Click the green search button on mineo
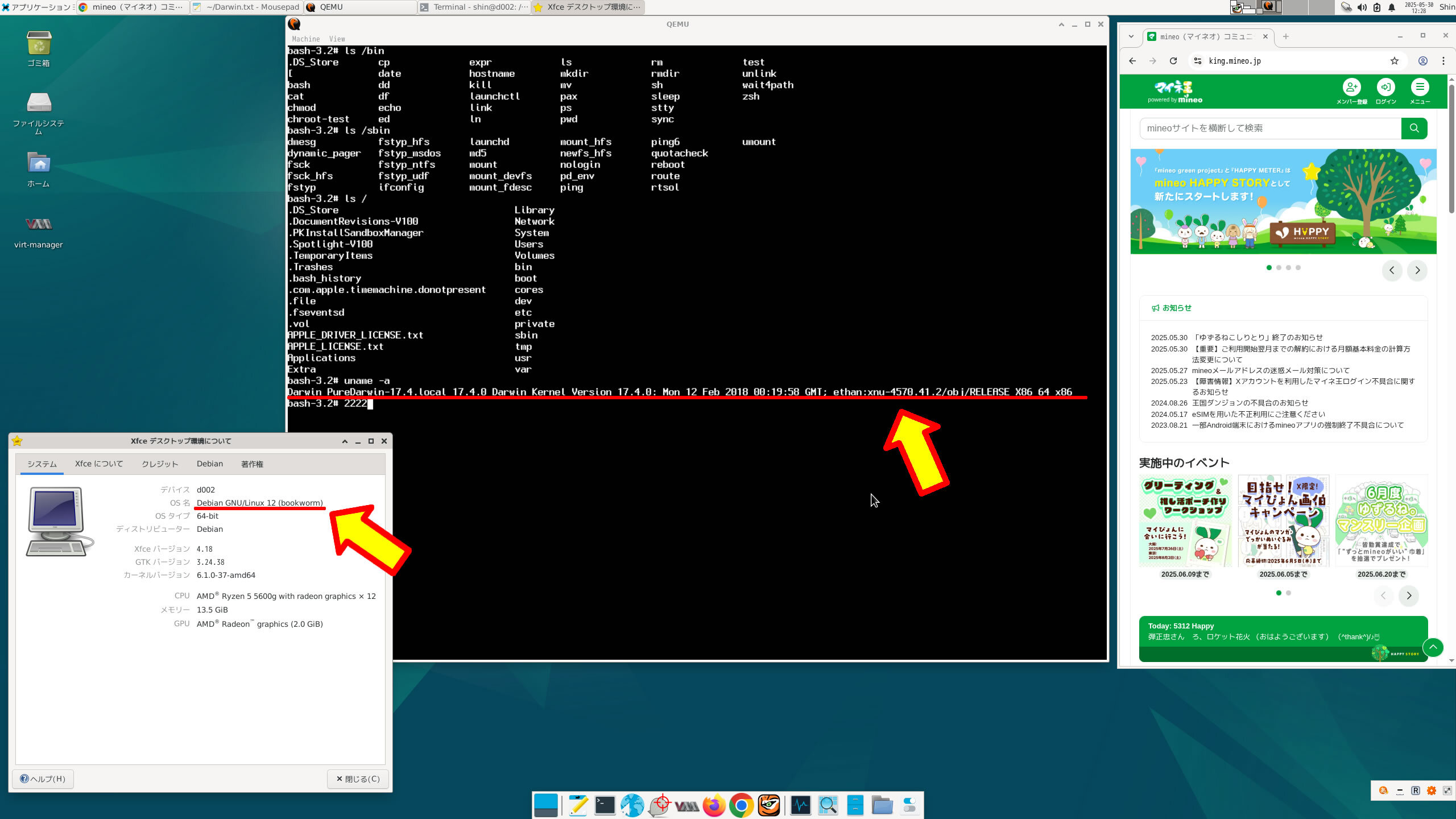The height and width of the screenshot is (819, 1456). click(x=1414, y=129)
